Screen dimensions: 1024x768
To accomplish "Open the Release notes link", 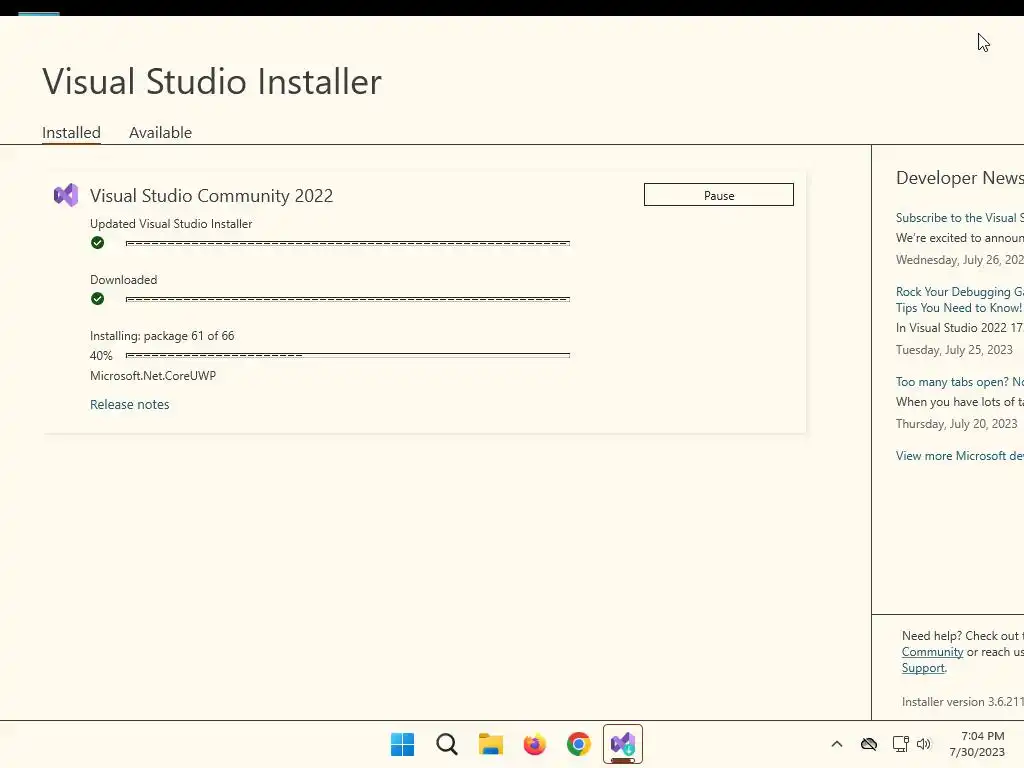I will pyautogui.click(x=129, y=404).
